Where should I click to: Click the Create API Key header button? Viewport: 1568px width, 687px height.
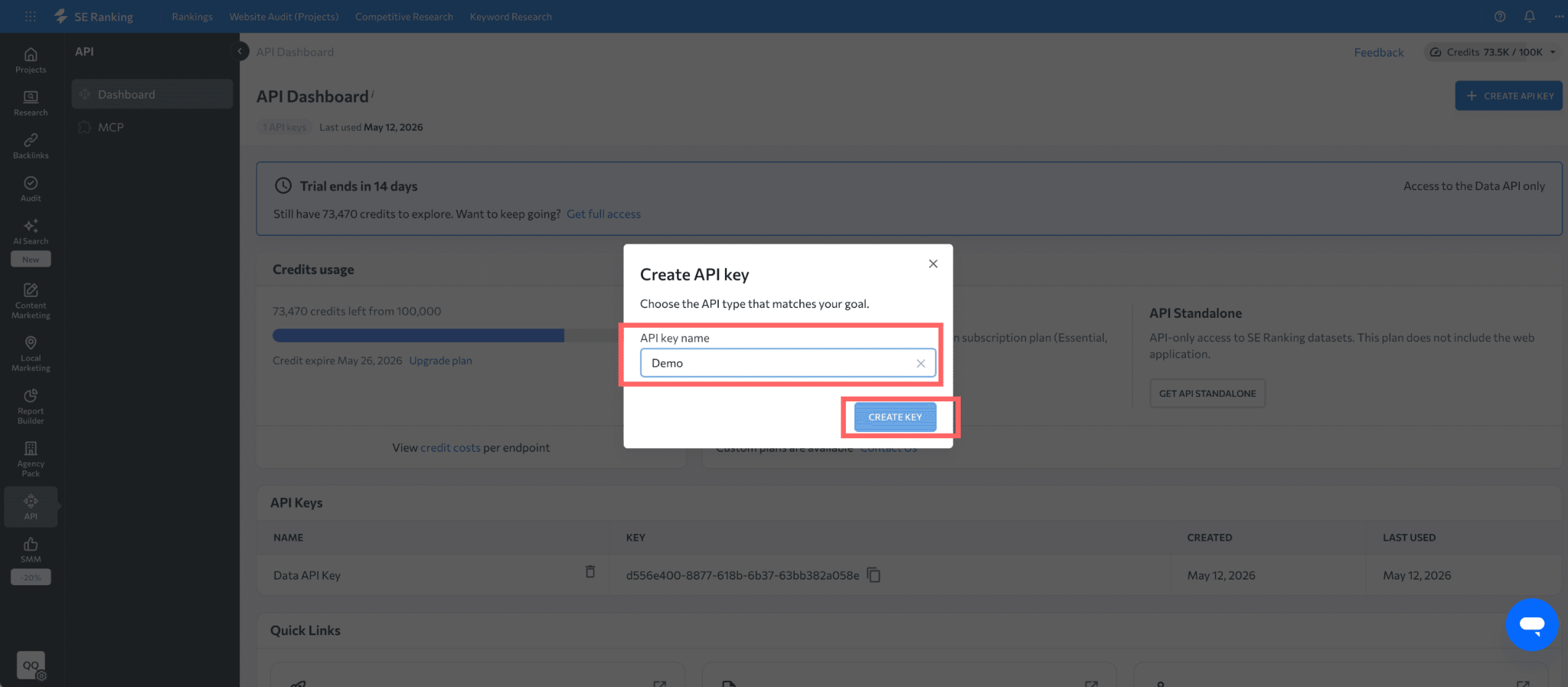pos(1509,96)
